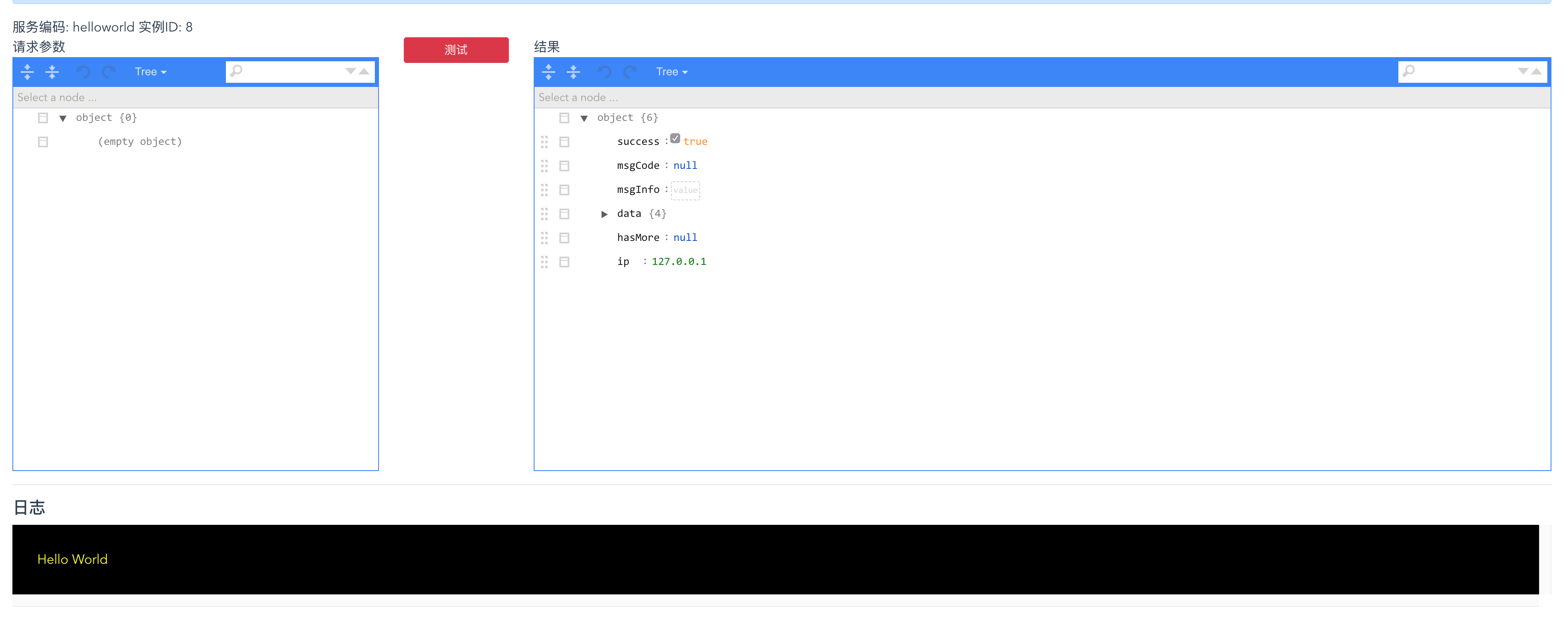Click expand all icon in request params editor

(27, 72)
